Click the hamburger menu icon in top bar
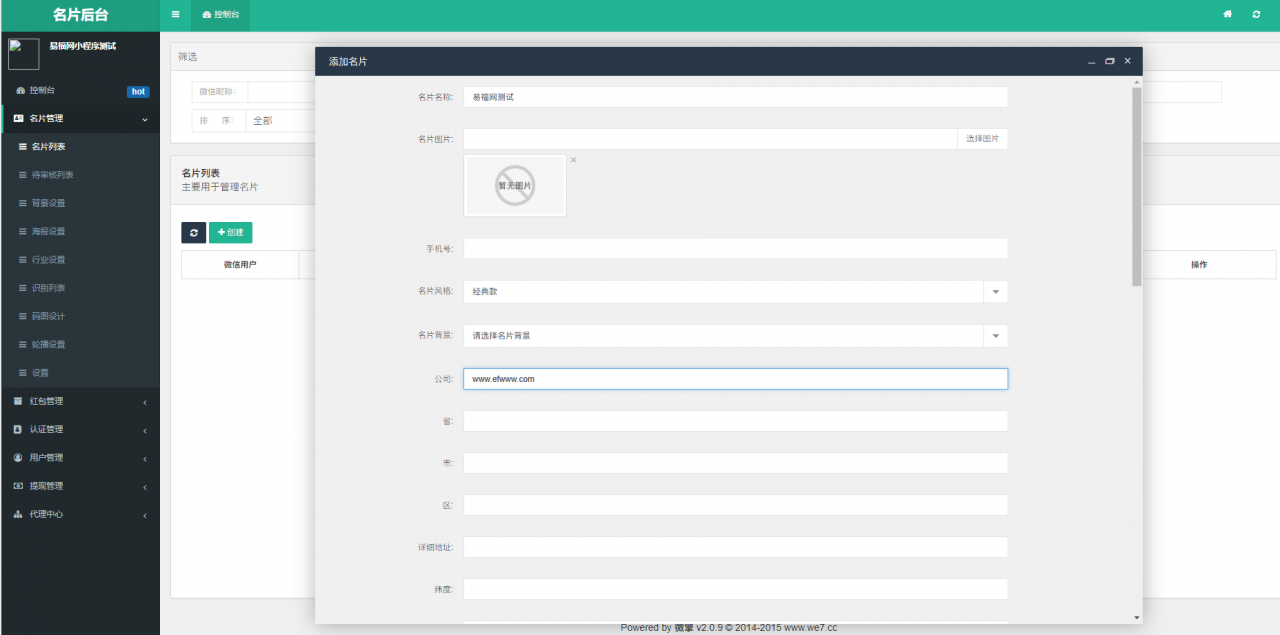This screenshot has width=1280, height=635. [x=175, y=15]
